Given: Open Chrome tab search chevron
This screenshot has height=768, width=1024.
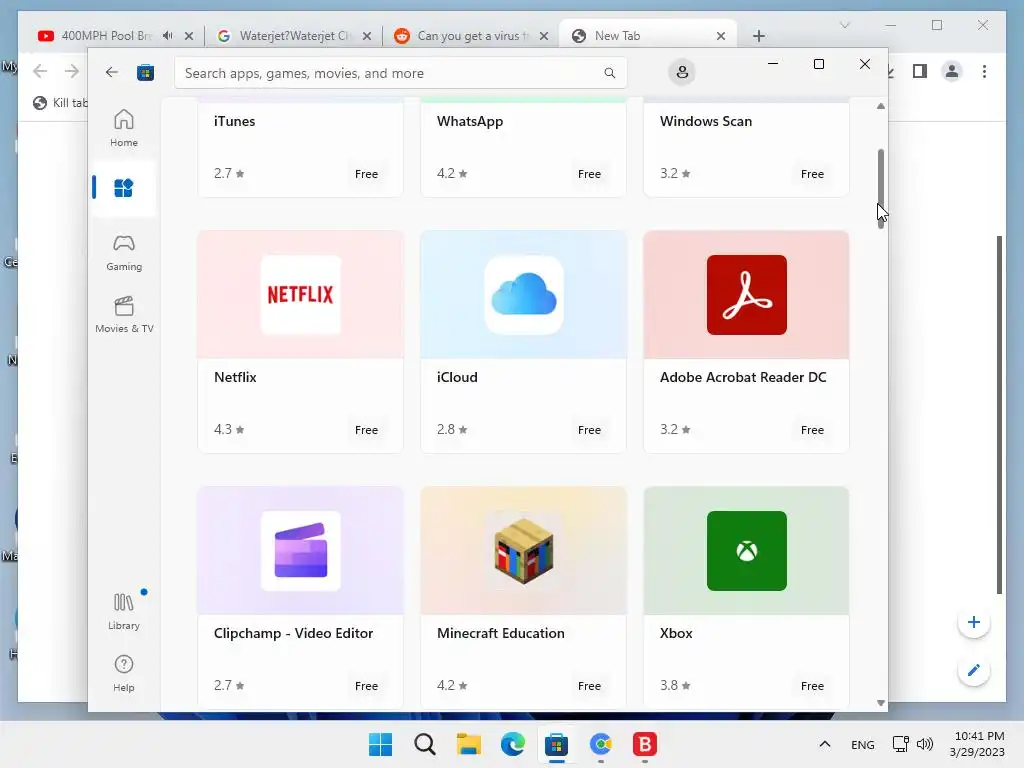Looking at the screenshot, I should coord(844,25).
